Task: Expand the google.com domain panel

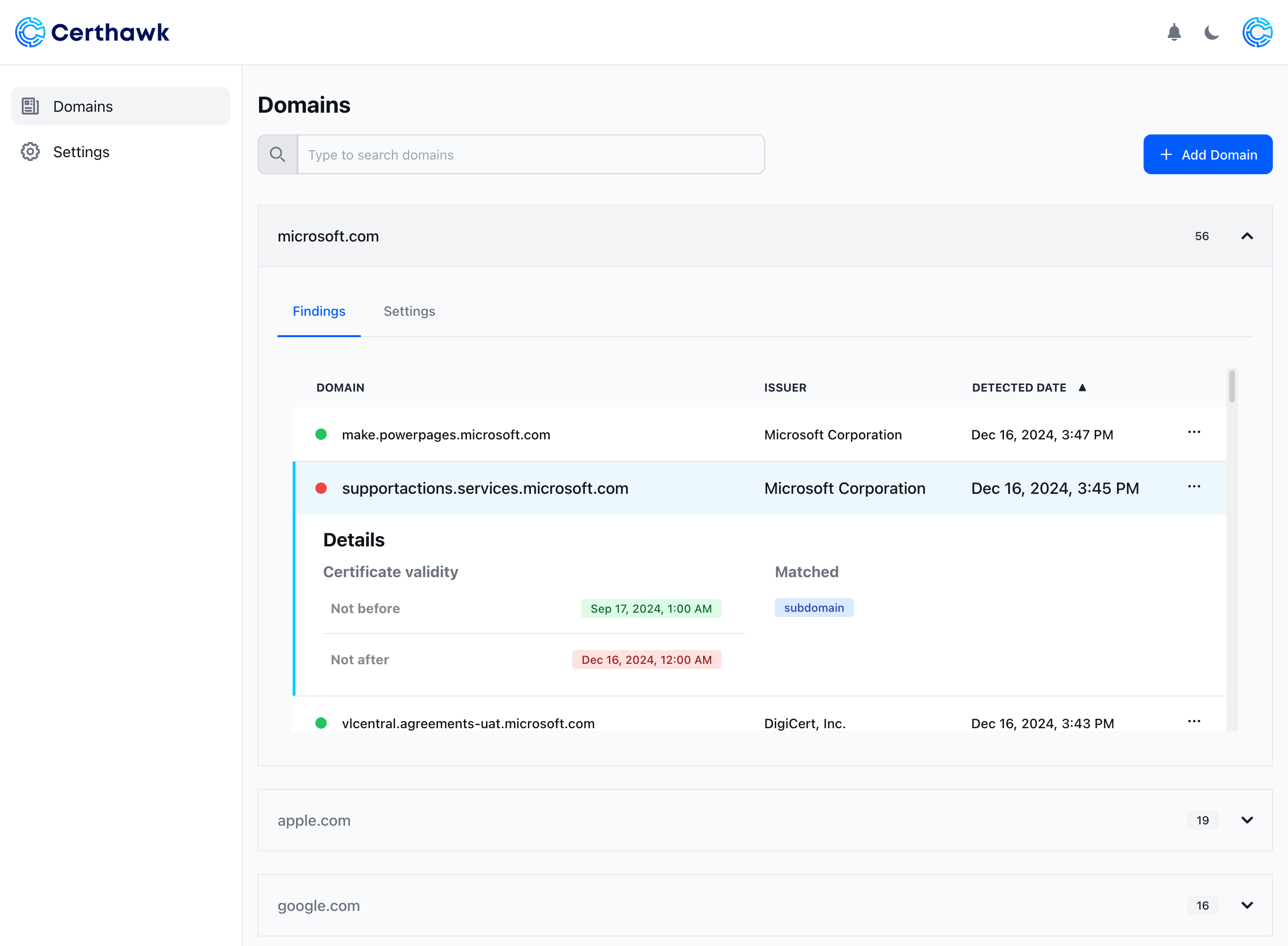Action: (x=1247, y=905)
